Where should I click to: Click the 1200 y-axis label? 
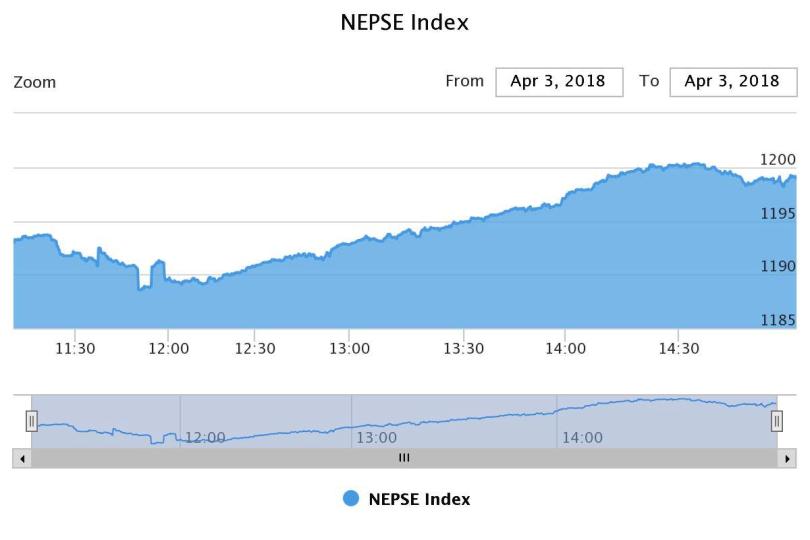click(779, 160)
